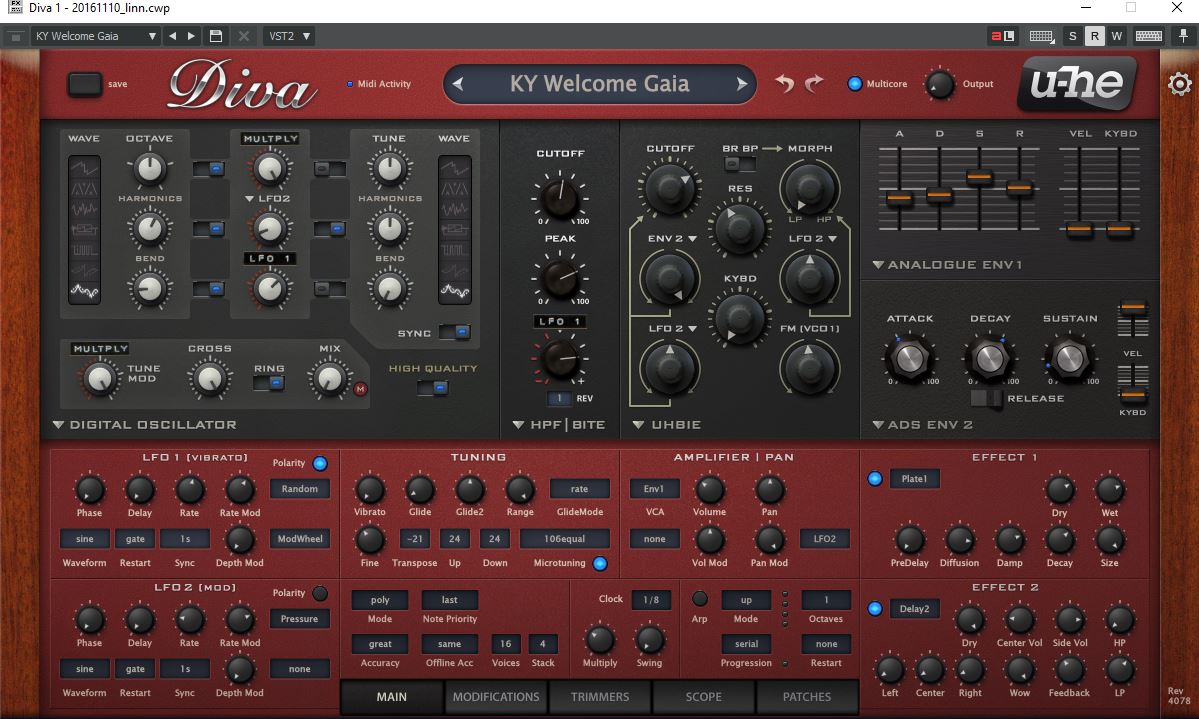Open Diva settings gear icon

pyautogui.click(x=1180, y=83)
